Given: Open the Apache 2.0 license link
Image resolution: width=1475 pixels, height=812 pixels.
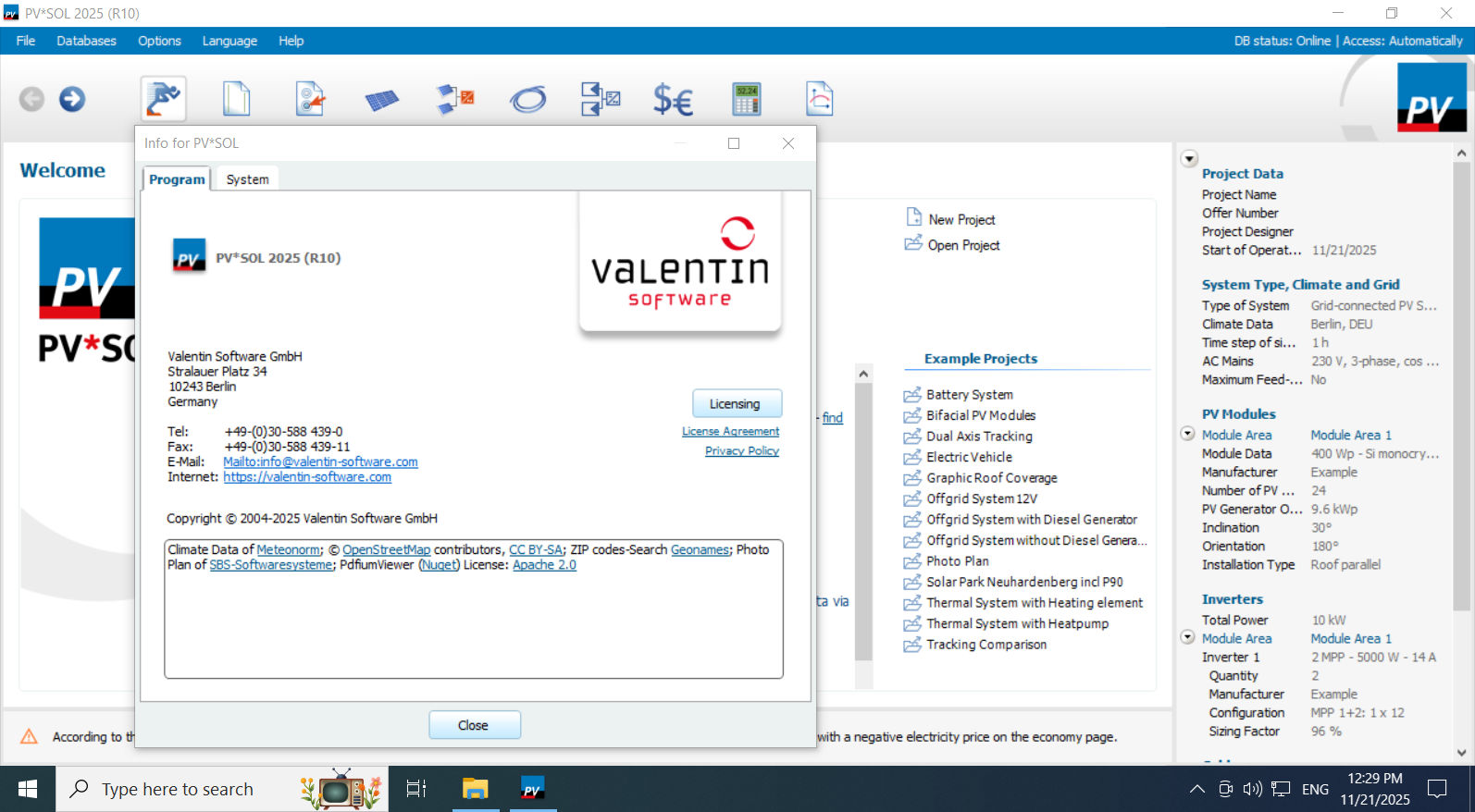Looking at the screenshot, I should pos(544,565).
